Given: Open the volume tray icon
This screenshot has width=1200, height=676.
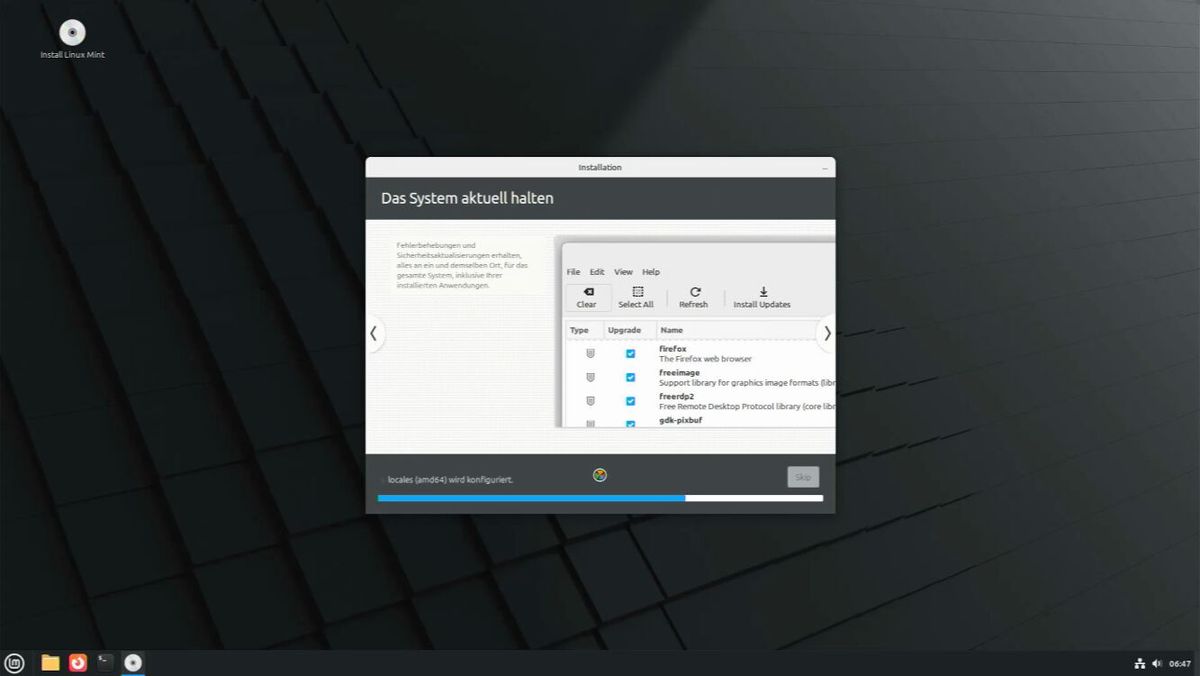Looking at the screenshot, I should click(x=1157, y=663).
